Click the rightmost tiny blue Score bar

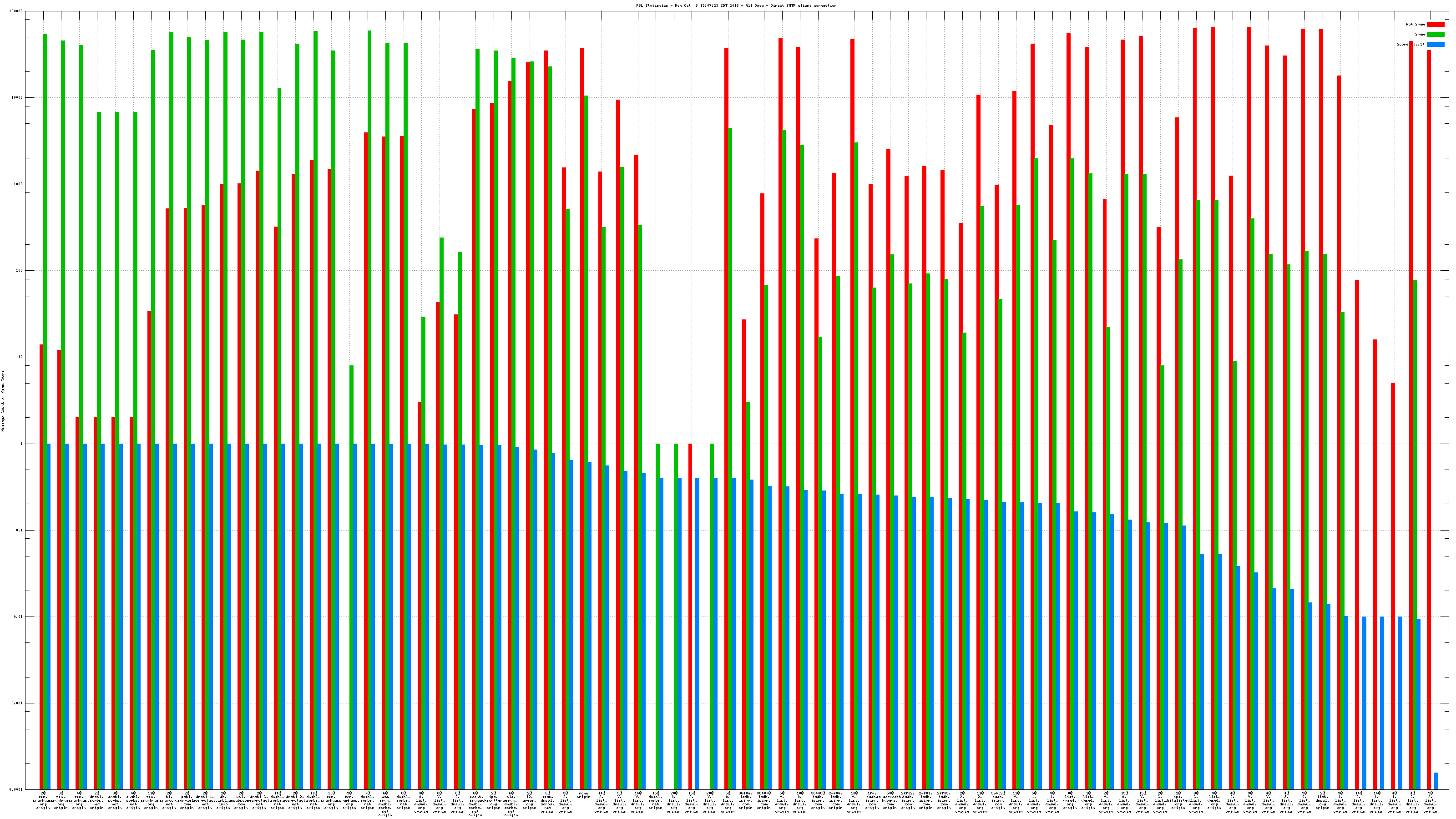pos(1436,781)
